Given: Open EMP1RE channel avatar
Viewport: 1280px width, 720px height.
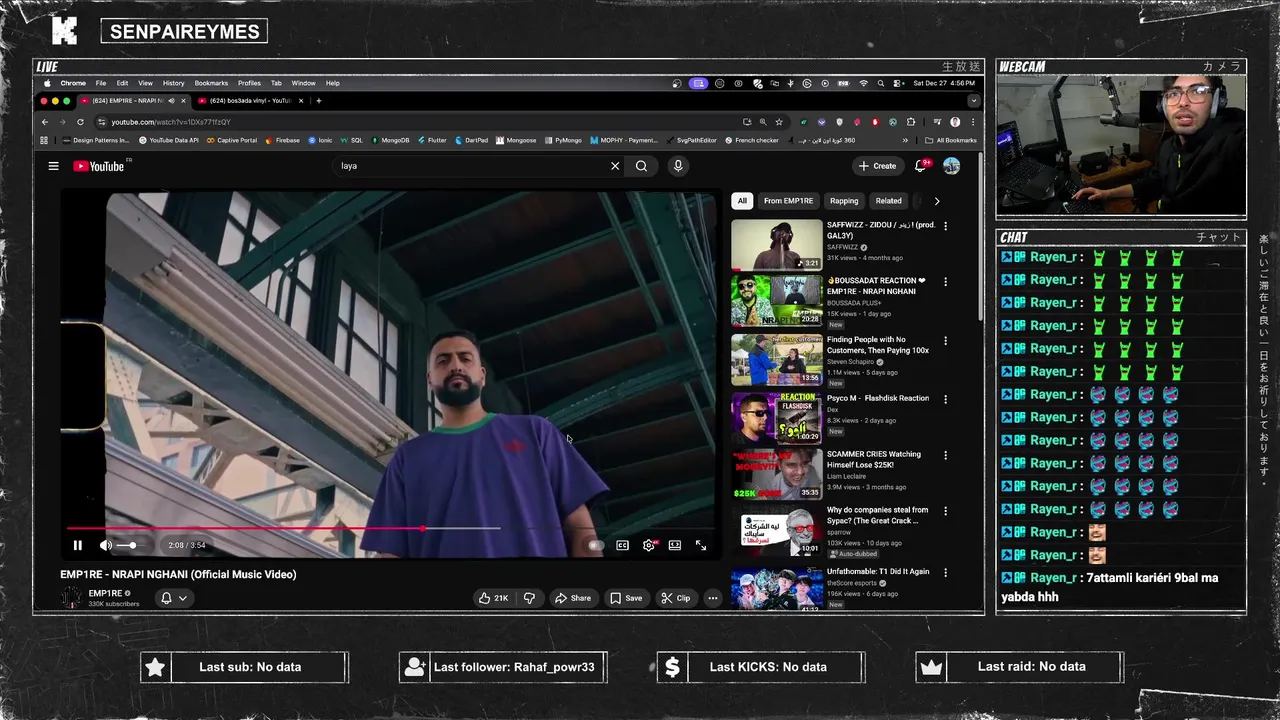Looking at the screenshot, I should click(x=71, y=598).
